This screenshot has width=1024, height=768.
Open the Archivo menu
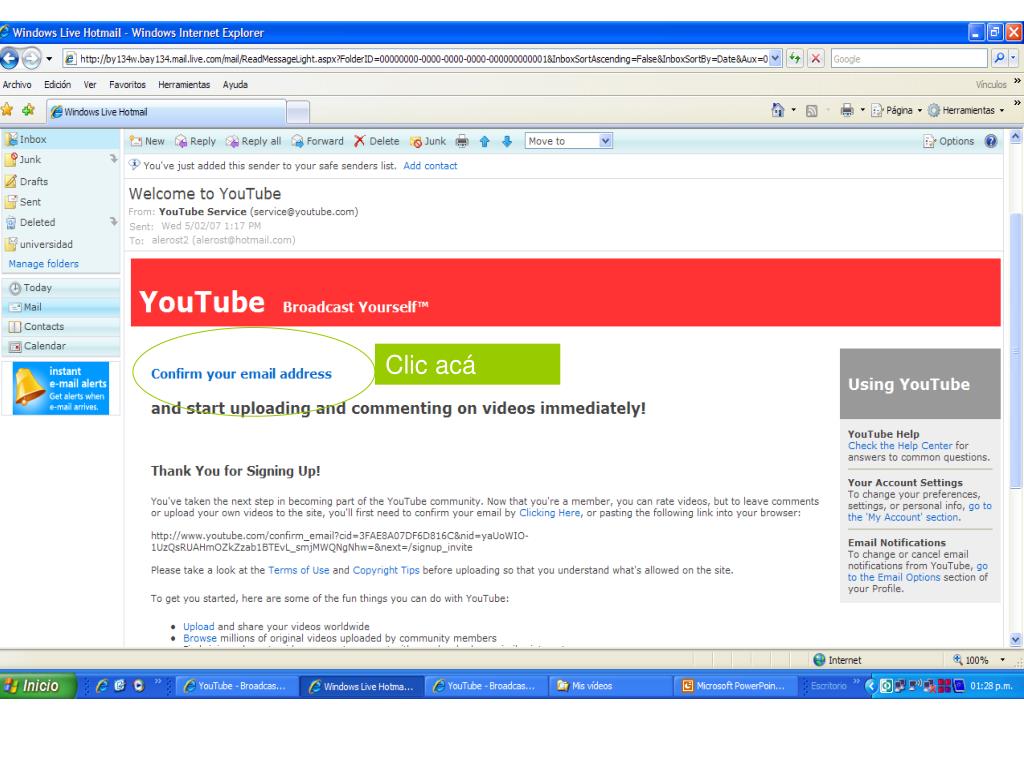click(x=17, y=85)
